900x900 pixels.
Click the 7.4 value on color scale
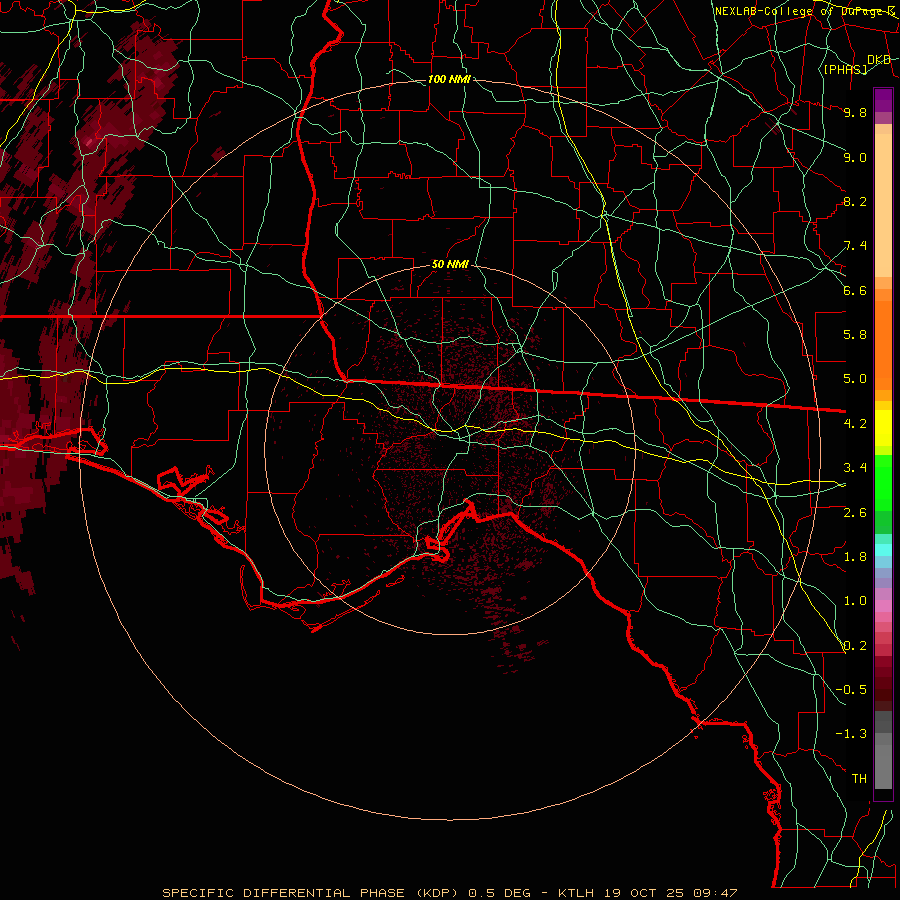(x=855, y=246)
